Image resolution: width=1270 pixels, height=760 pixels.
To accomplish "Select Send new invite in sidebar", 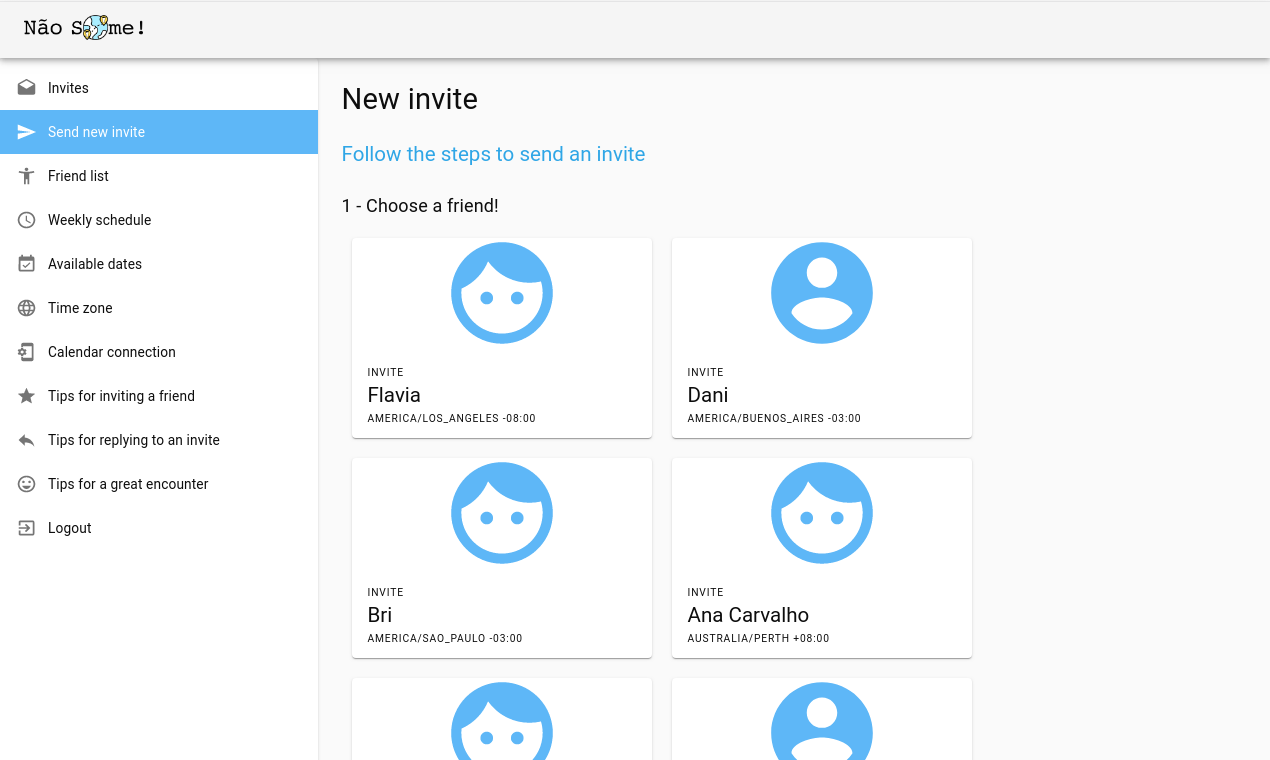I will click(159, 132).
